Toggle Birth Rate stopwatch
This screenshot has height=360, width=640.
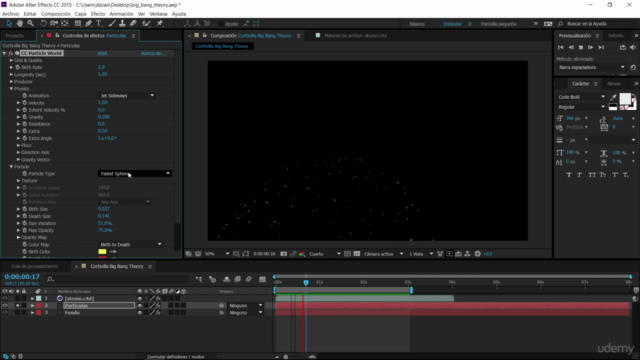click(18, 67)
